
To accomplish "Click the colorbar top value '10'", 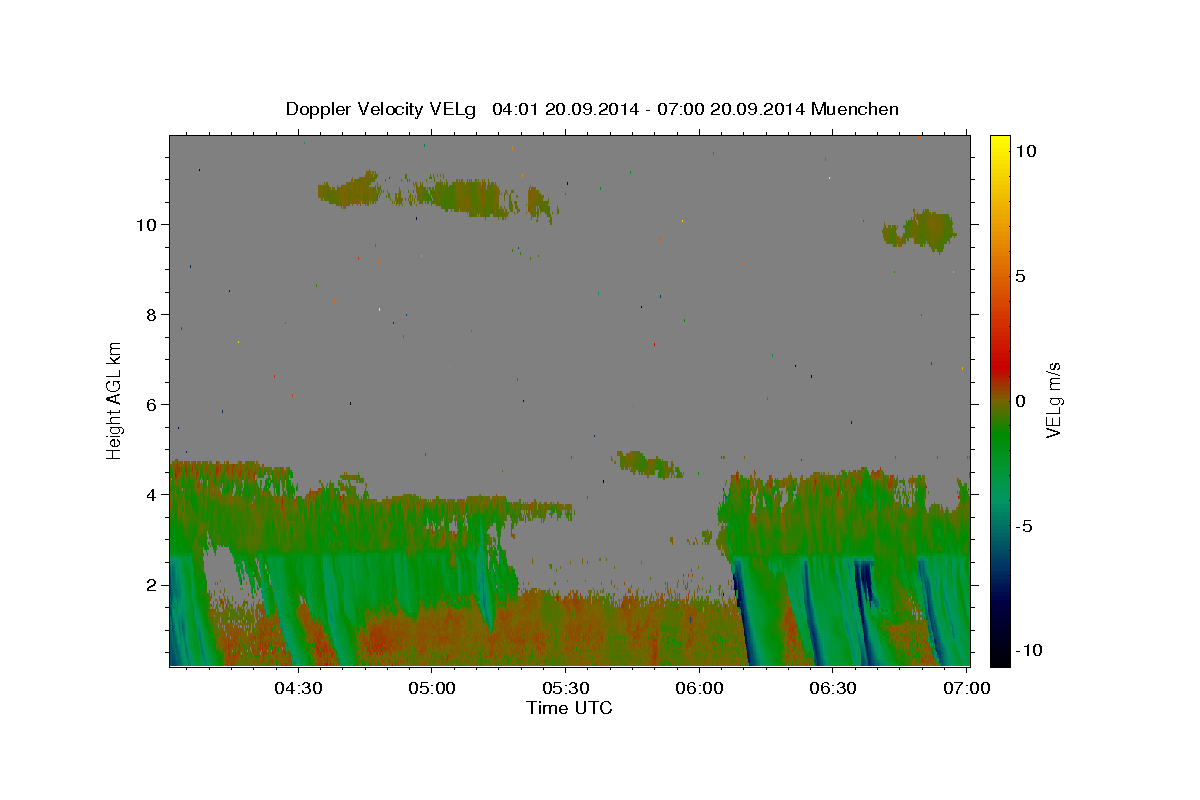I will click(1025, 150).
